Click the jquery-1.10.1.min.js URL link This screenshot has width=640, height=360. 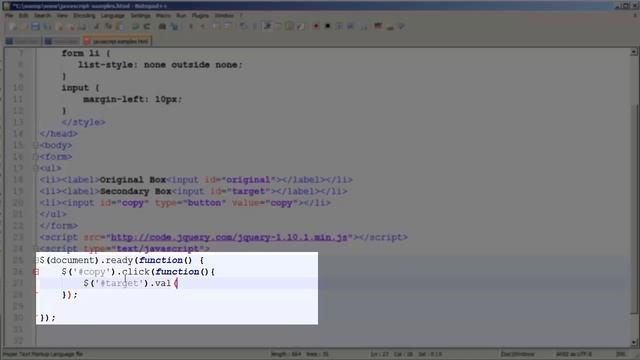click(229, 237)
